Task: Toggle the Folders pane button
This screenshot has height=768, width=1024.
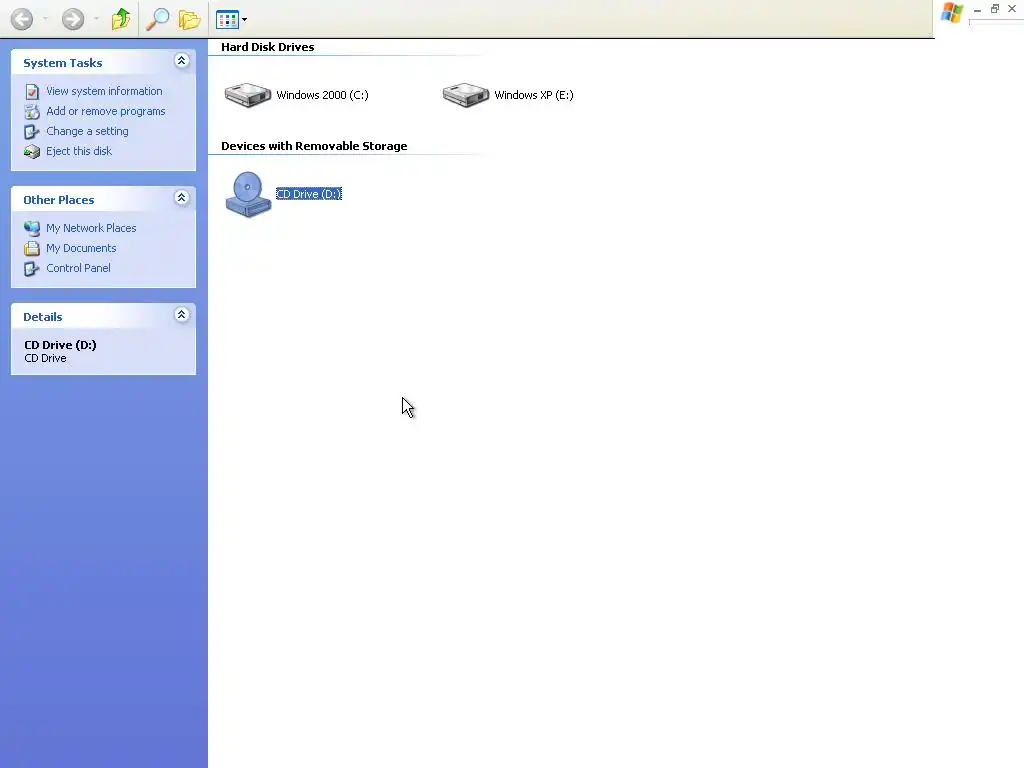Action: (189, 19)
